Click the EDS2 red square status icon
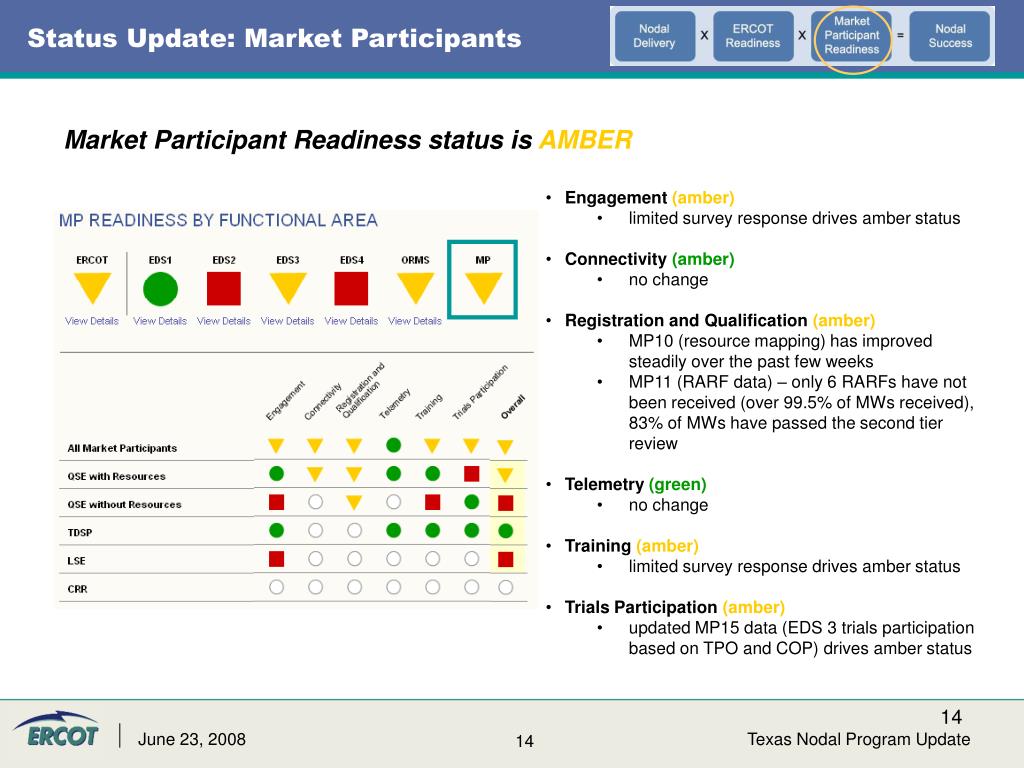This screenshot has width=1024, height=768. pyautogui.click(x=224, y=289)
